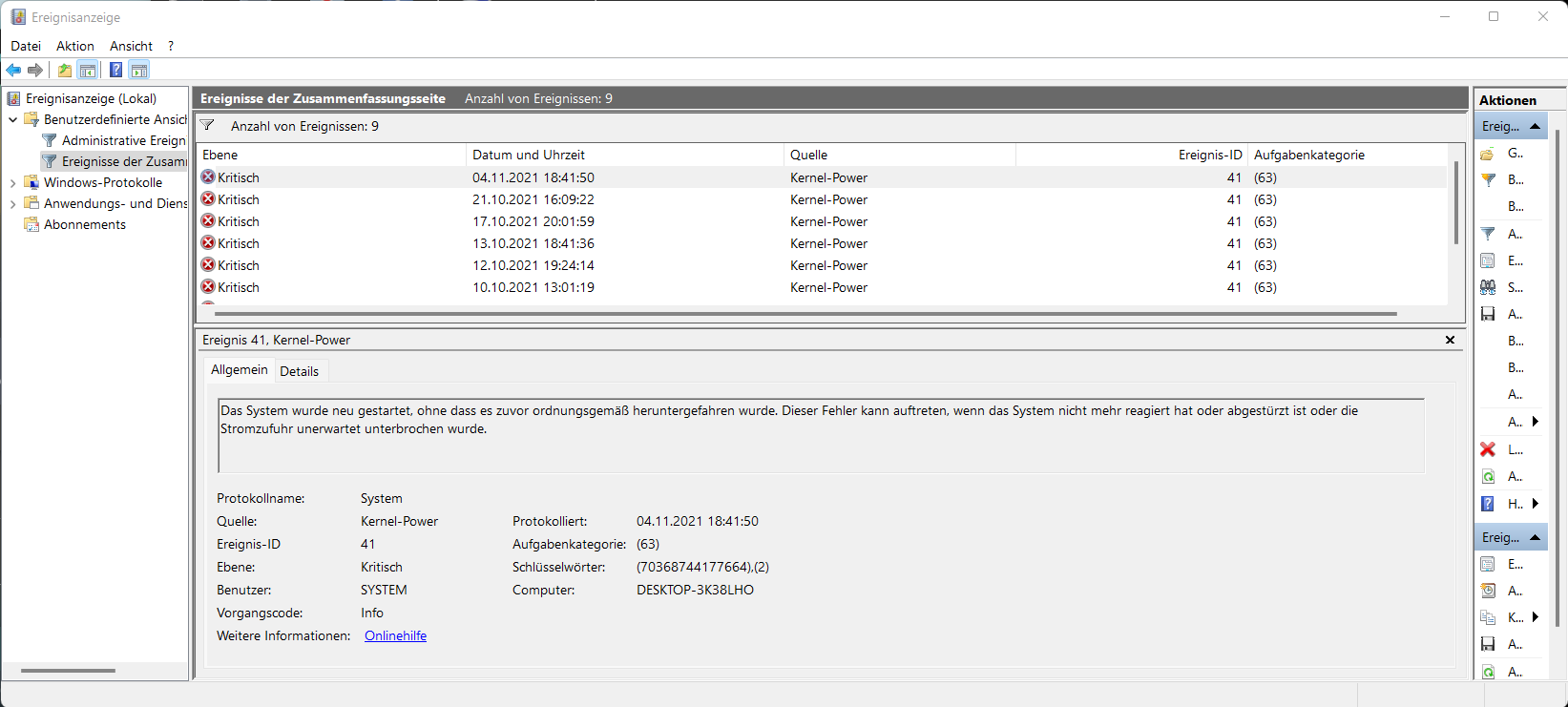Click the event description text box
The image size is (1568, 707).
[821, 436]
